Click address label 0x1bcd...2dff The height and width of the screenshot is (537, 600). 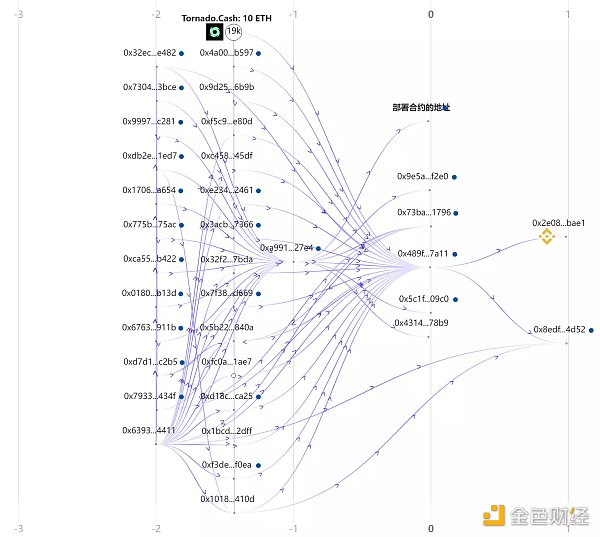point(226,431)
